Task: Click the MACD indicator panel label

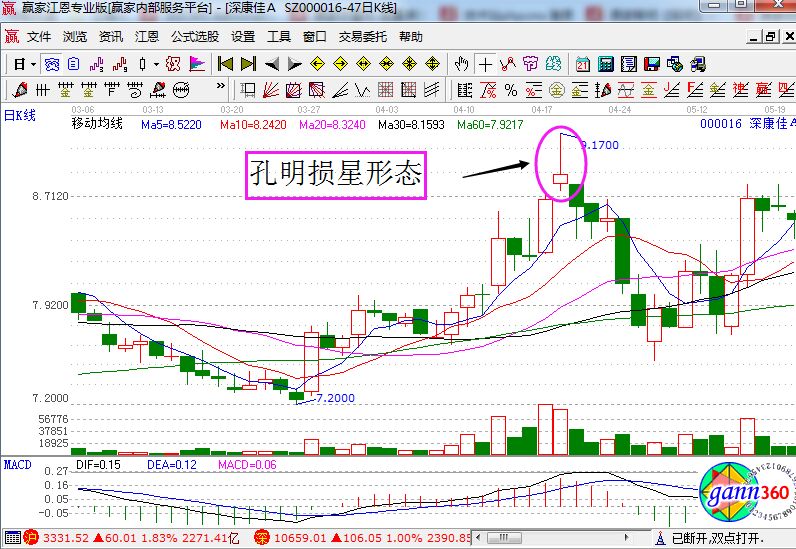Action: click(x=17, y=465)
